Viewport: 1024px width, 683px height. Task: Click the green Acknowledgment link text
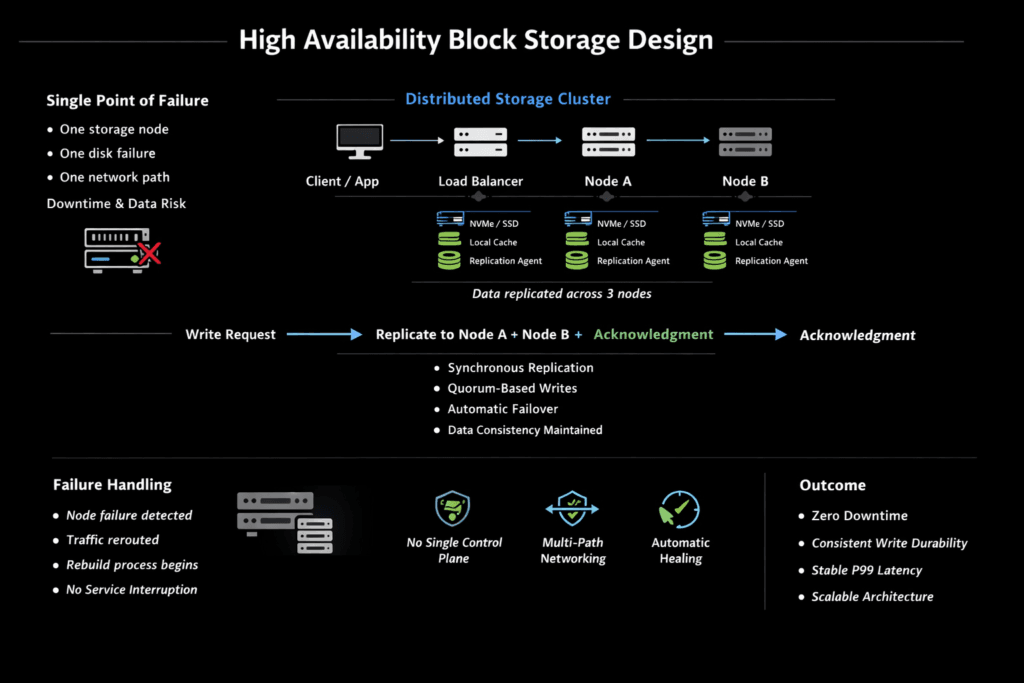[x=653, y=334]
